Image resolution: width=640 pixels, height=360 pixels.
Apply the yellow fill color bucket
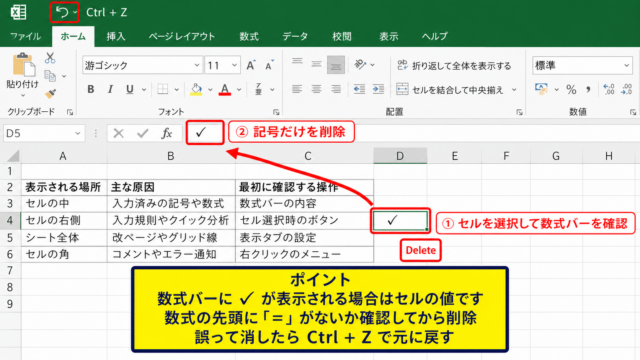(196, 89)
